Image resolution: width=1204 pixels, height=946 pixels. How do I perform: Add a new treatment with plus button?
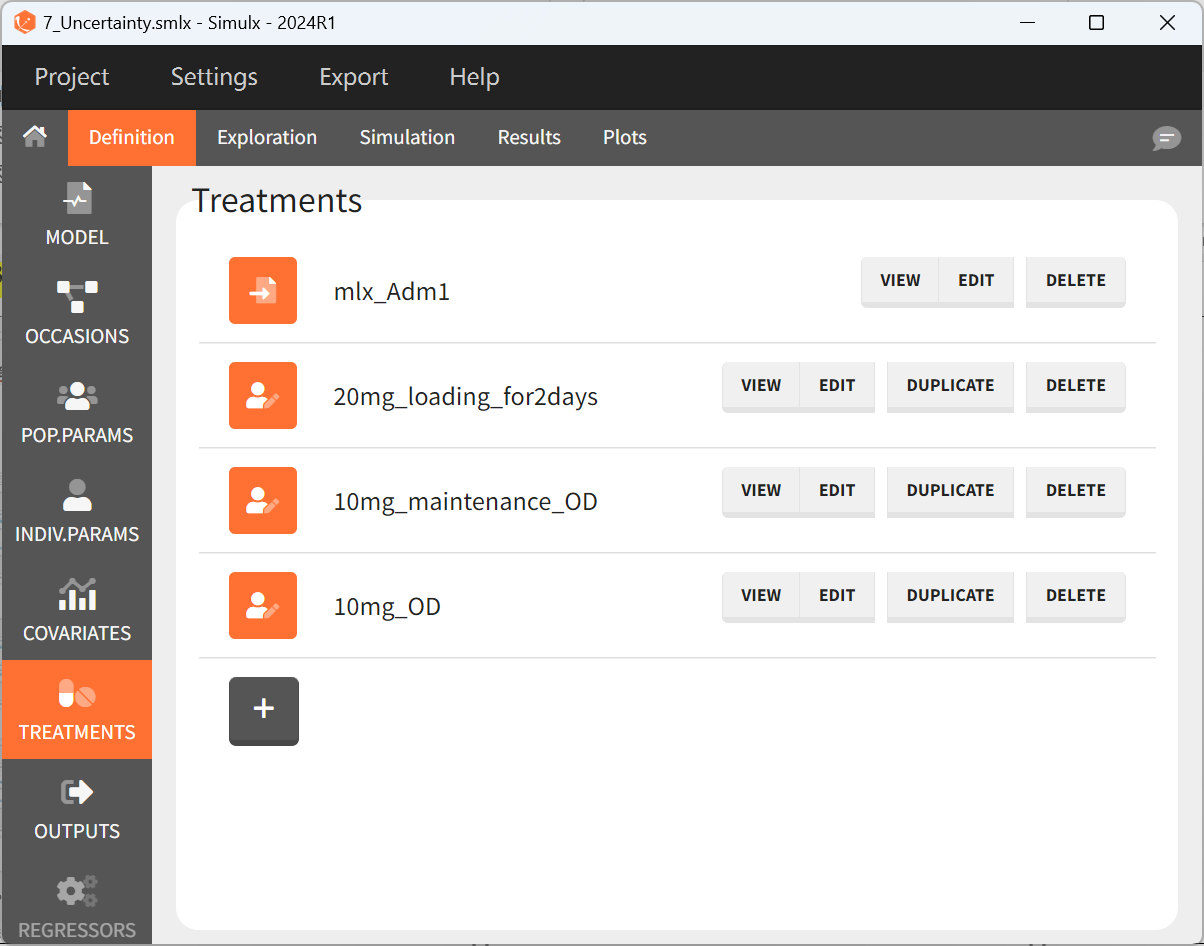click(263, 710)
